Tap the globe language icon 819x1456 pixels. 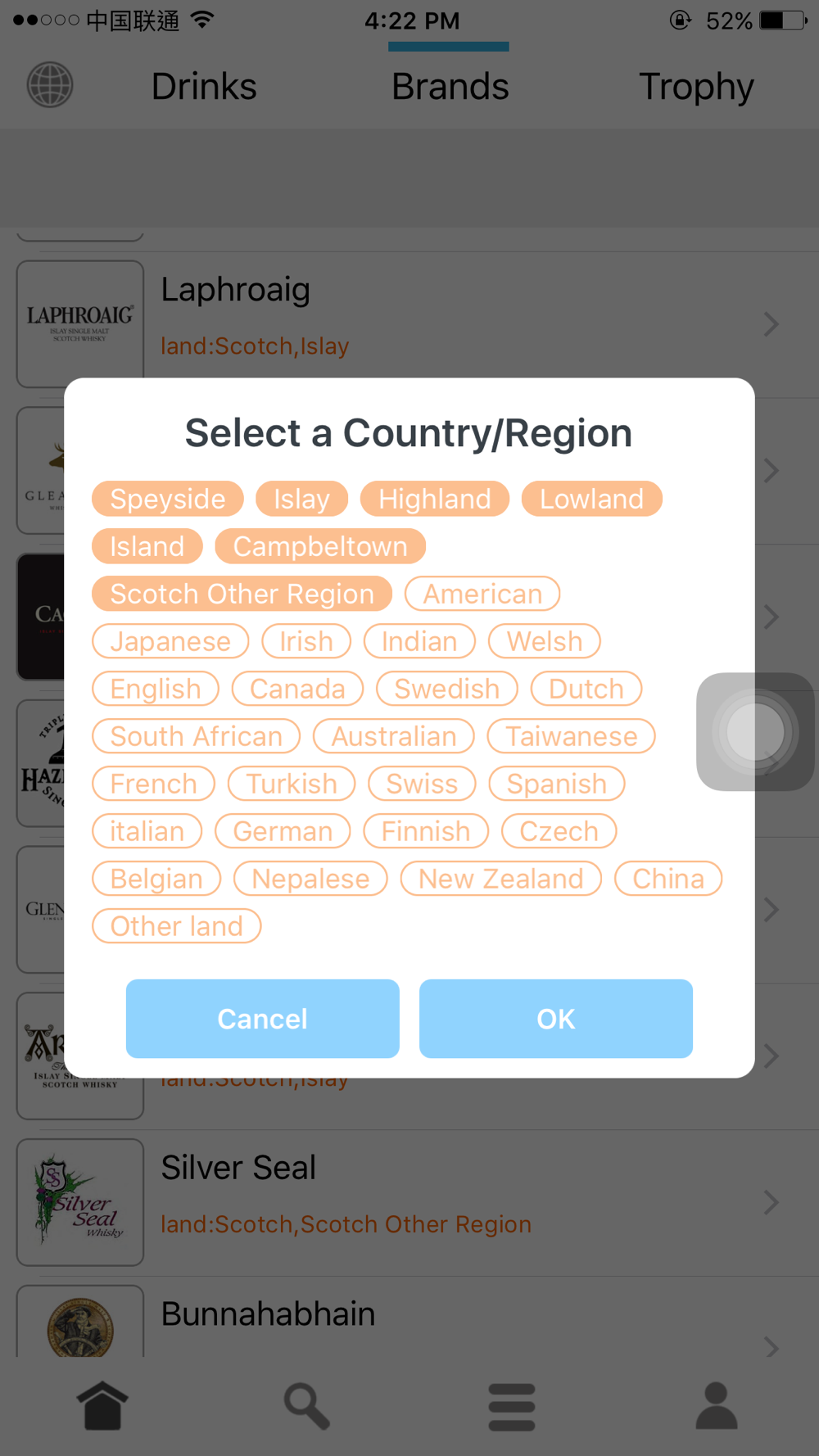[50, 85]
